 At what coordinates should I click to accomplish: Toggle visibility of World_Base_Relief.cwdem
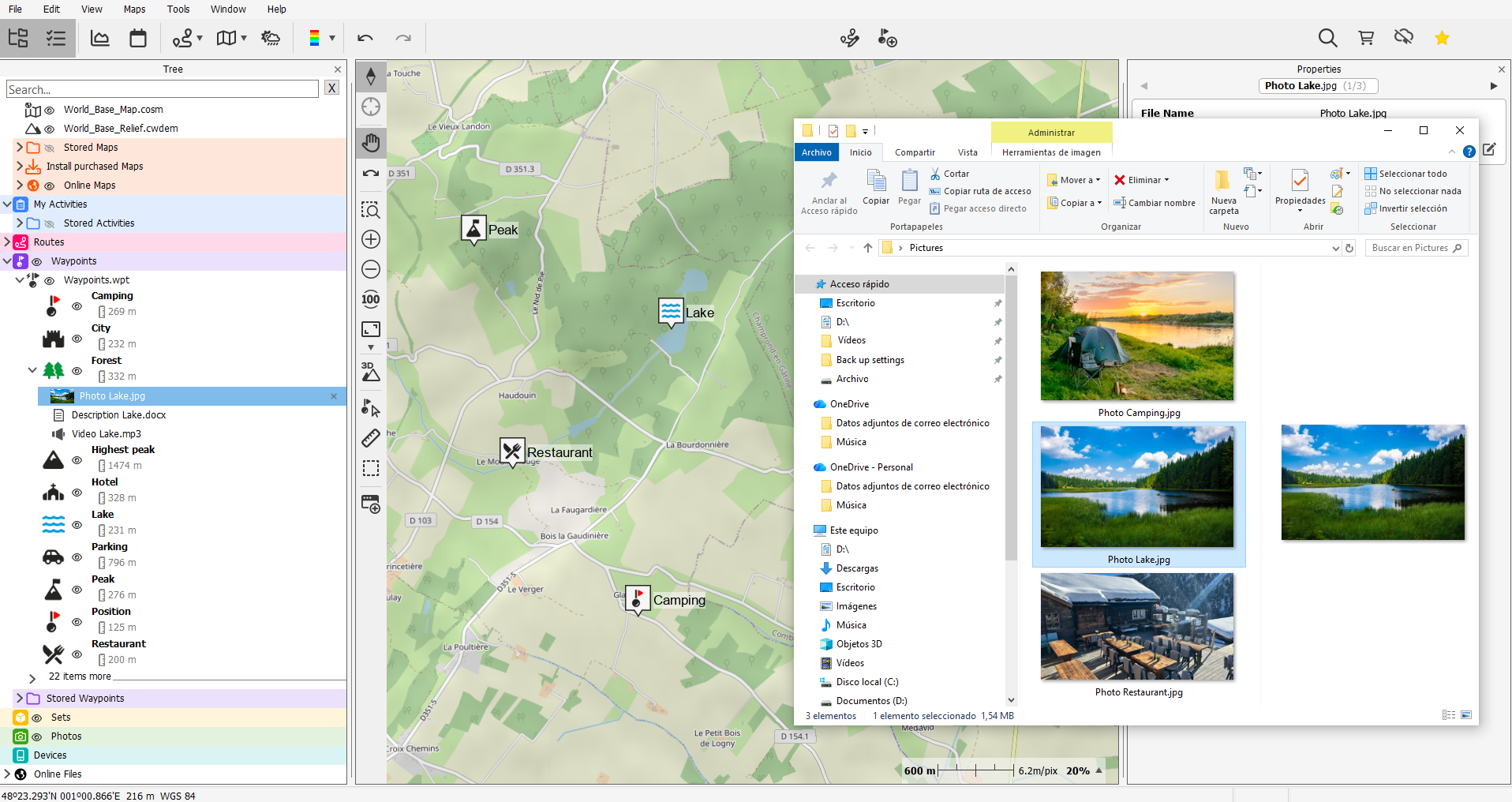tap(50, 129)
